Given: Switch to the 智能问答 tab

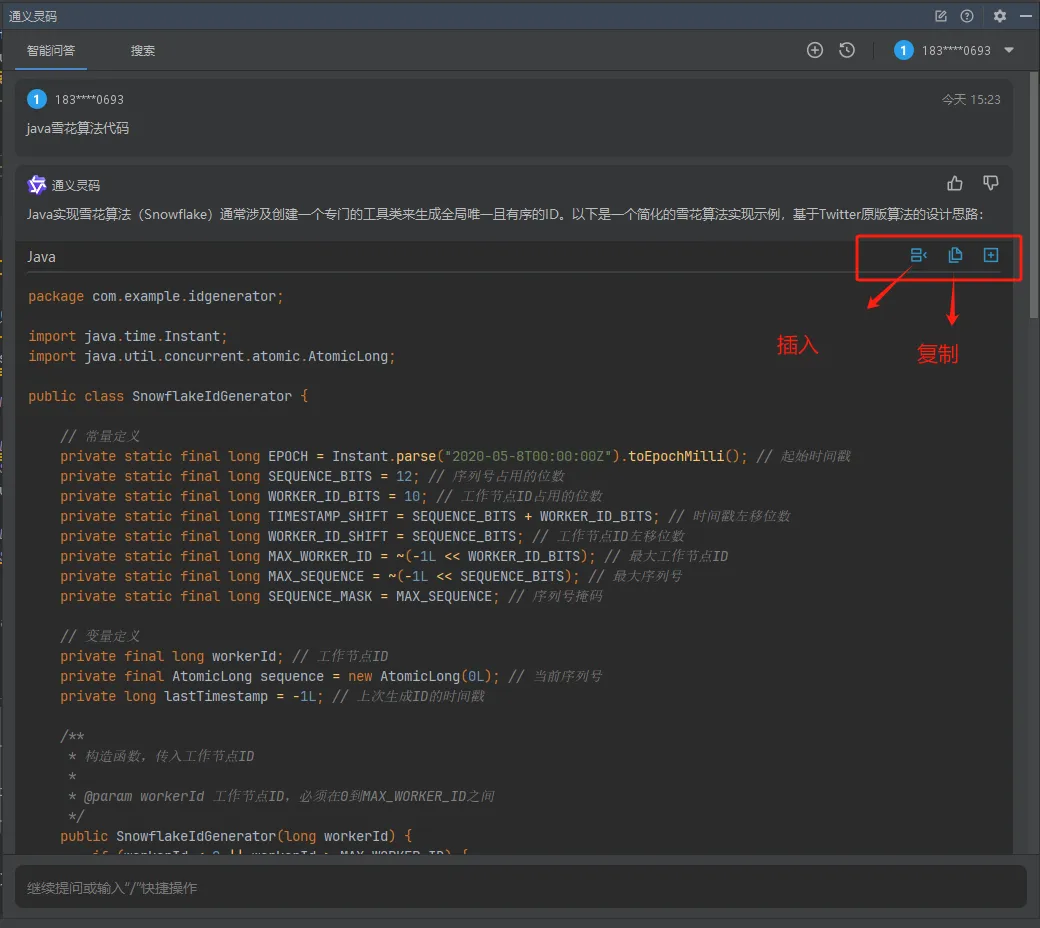Looking at the screenshot, I should pos(51,50).
